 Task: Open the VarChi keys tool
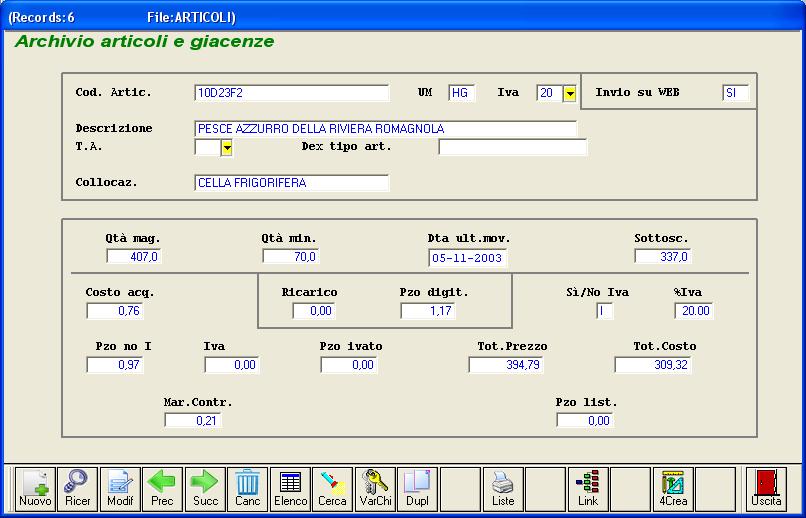click(x=375, y=489)
